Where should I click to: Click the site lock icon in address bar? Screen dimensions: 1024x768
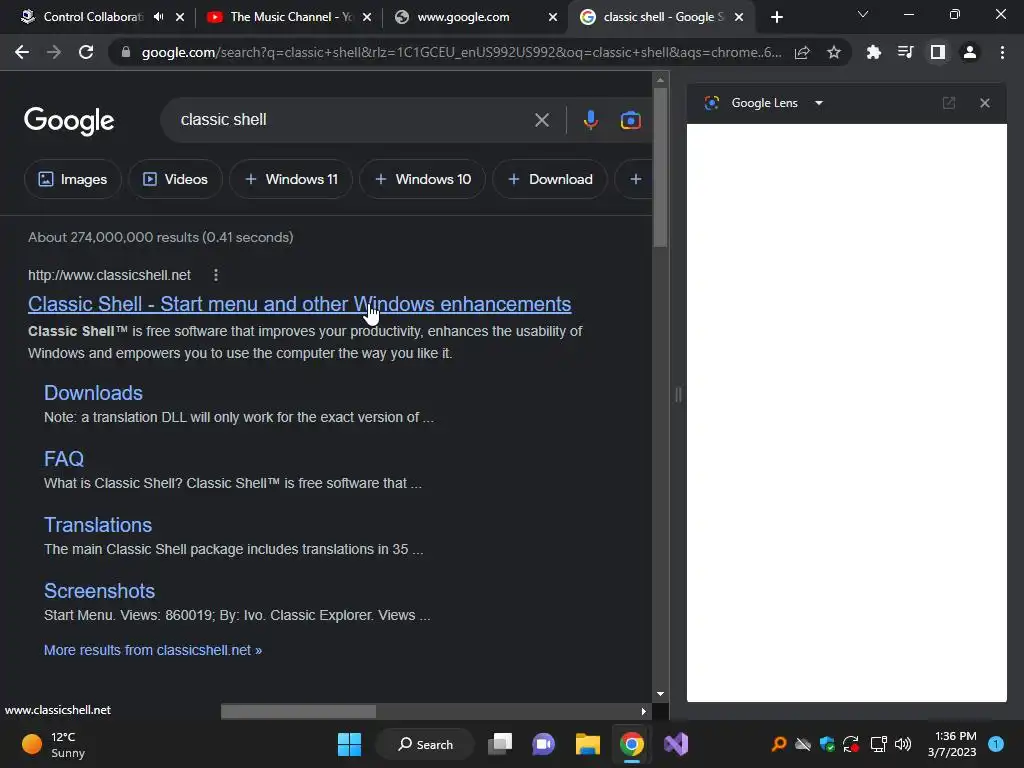(x=125, y=52)
